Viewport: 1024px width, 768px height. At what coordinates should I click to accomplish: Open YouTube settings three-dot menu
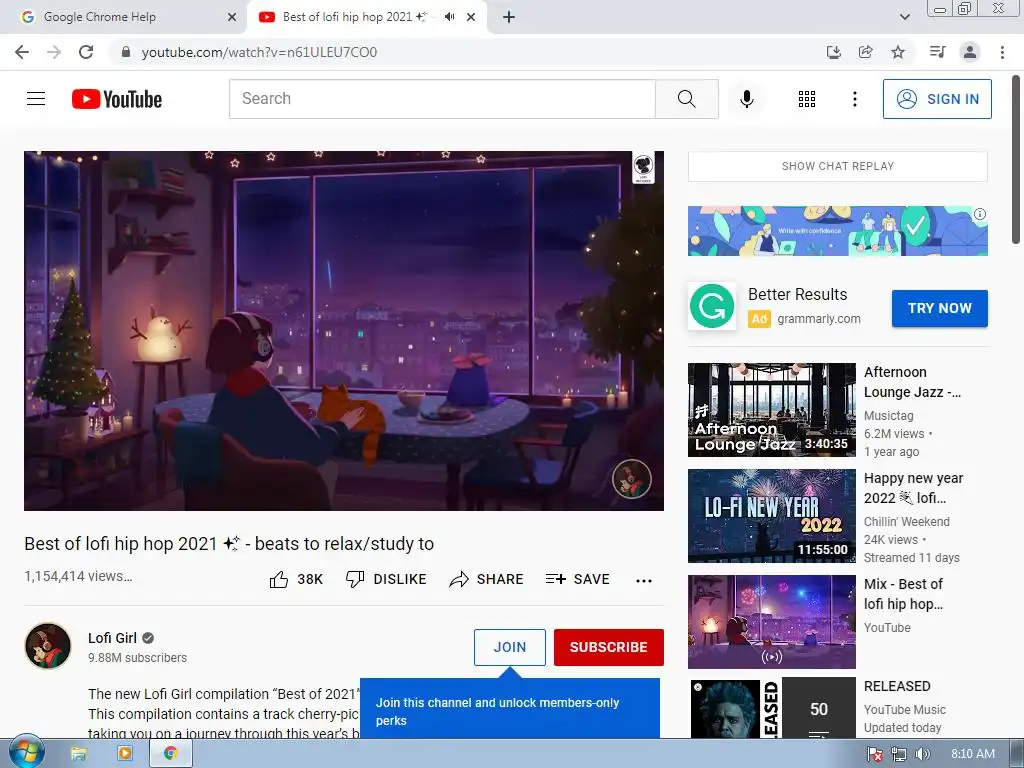tap(854, 99)
